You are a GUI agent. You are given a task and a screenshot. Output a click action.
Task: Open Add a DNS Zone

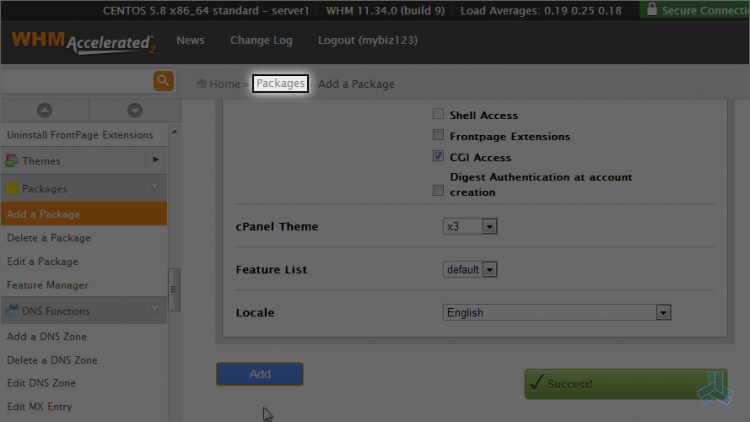point(47,336)
